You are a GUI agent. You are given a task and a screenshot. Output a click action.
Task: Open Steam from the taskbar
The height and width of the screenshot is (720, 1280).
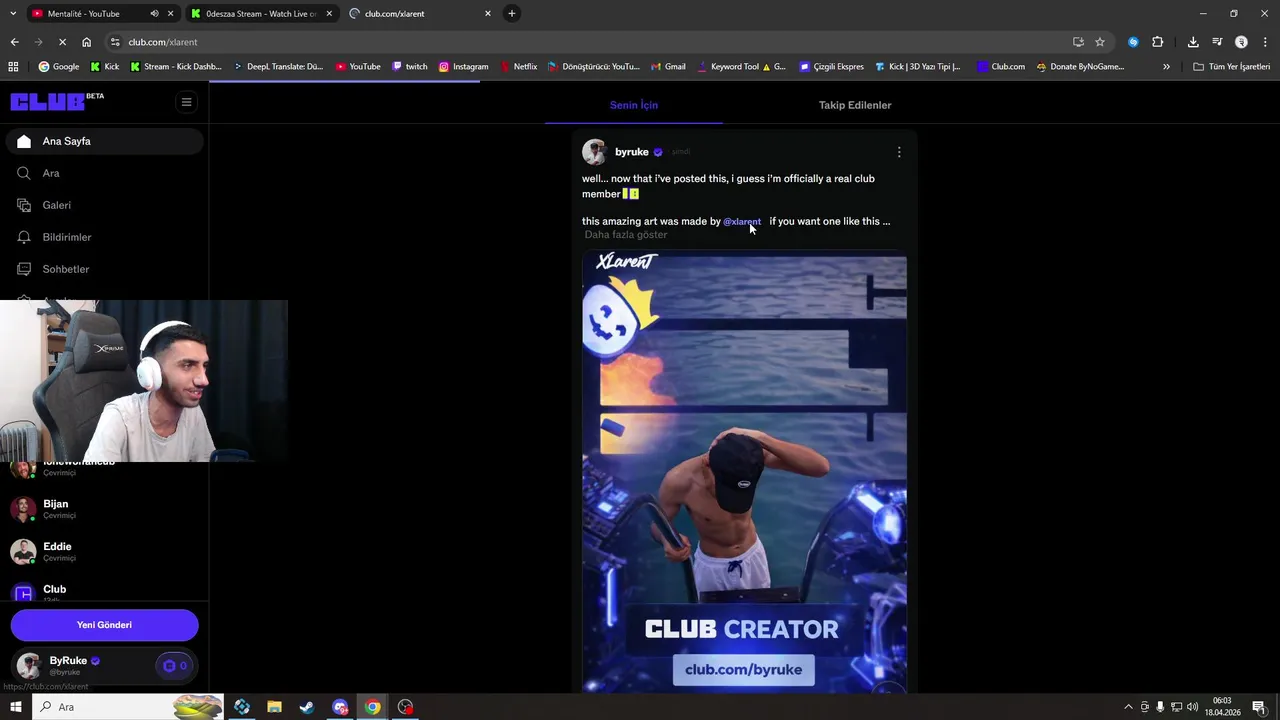(307, 707)
